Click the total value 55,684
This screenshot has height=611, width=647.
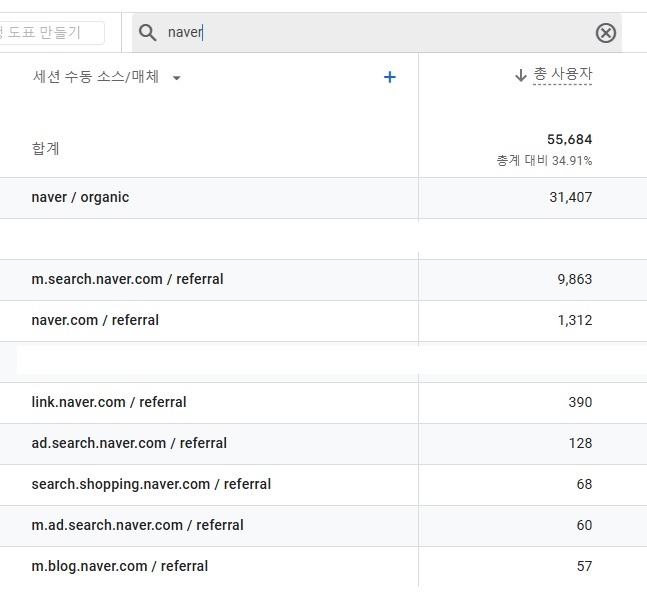click(569, 139)
